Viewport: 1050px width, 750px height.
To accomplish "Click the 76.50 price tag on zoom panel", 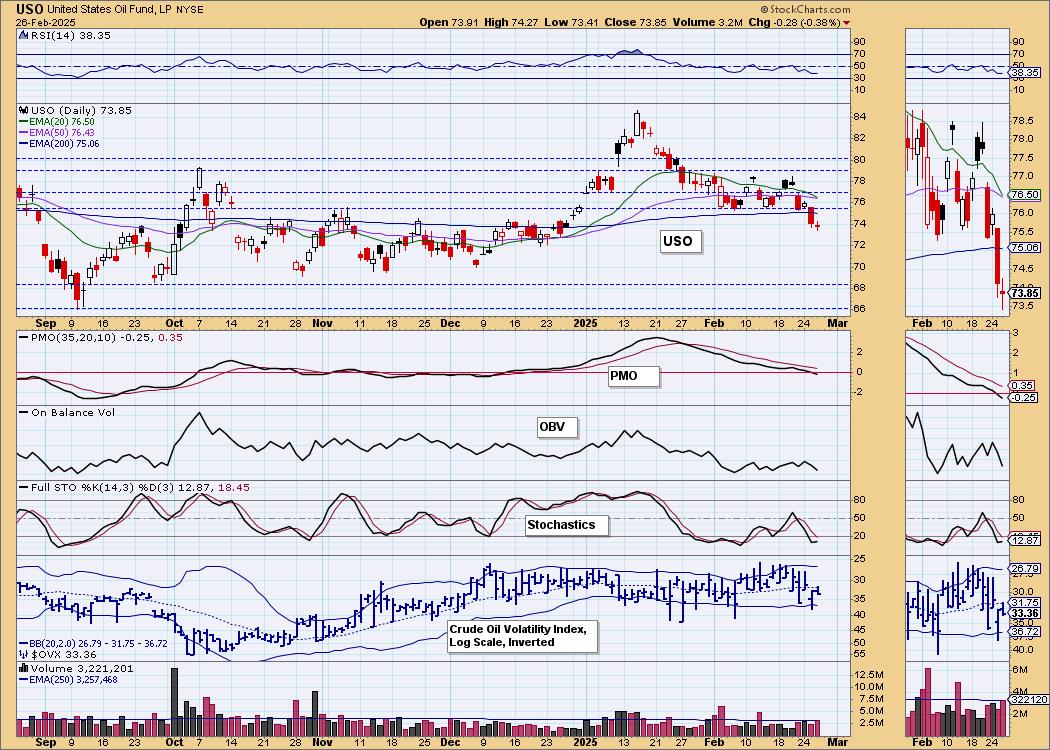I will [x=1025, y=194].
